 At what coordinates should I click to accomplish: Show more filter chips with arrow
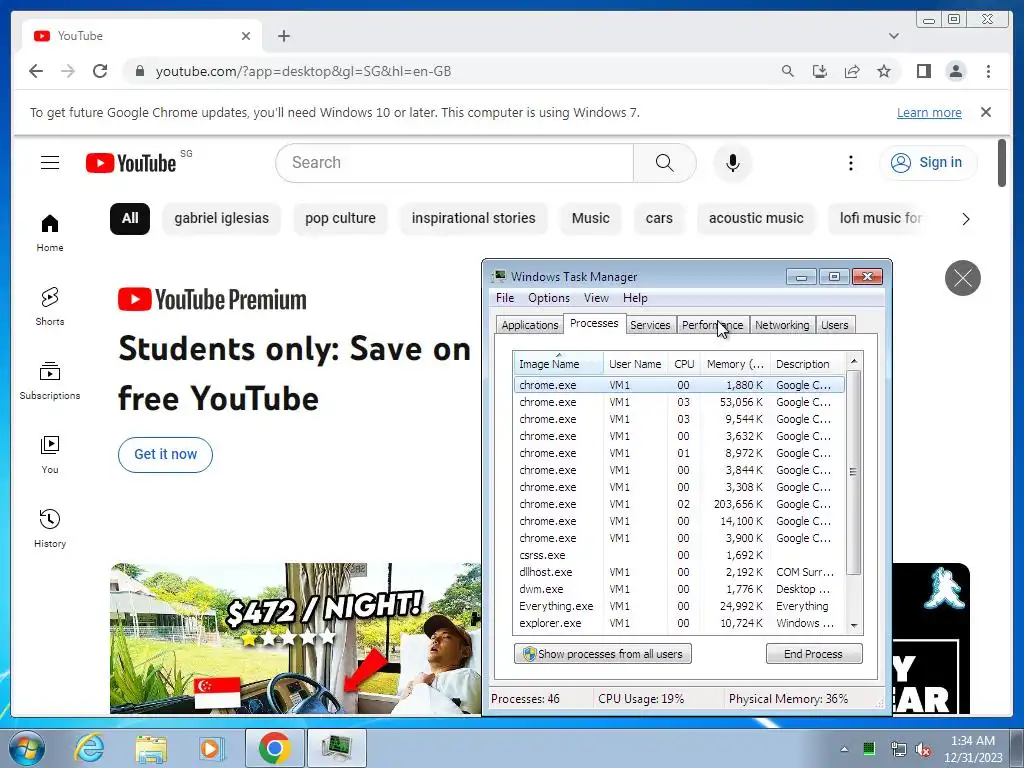(x=965, y=219)
